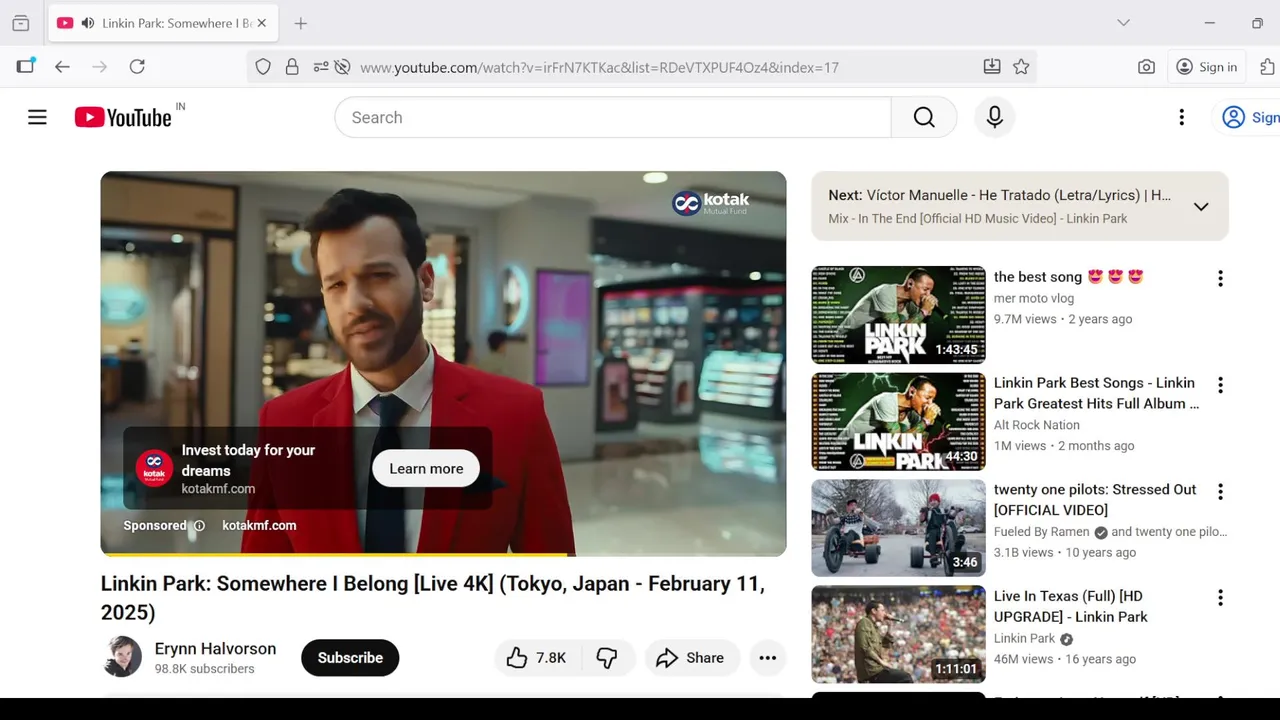
Task: Select the Linkin Park browser tab
Action: 163,23
